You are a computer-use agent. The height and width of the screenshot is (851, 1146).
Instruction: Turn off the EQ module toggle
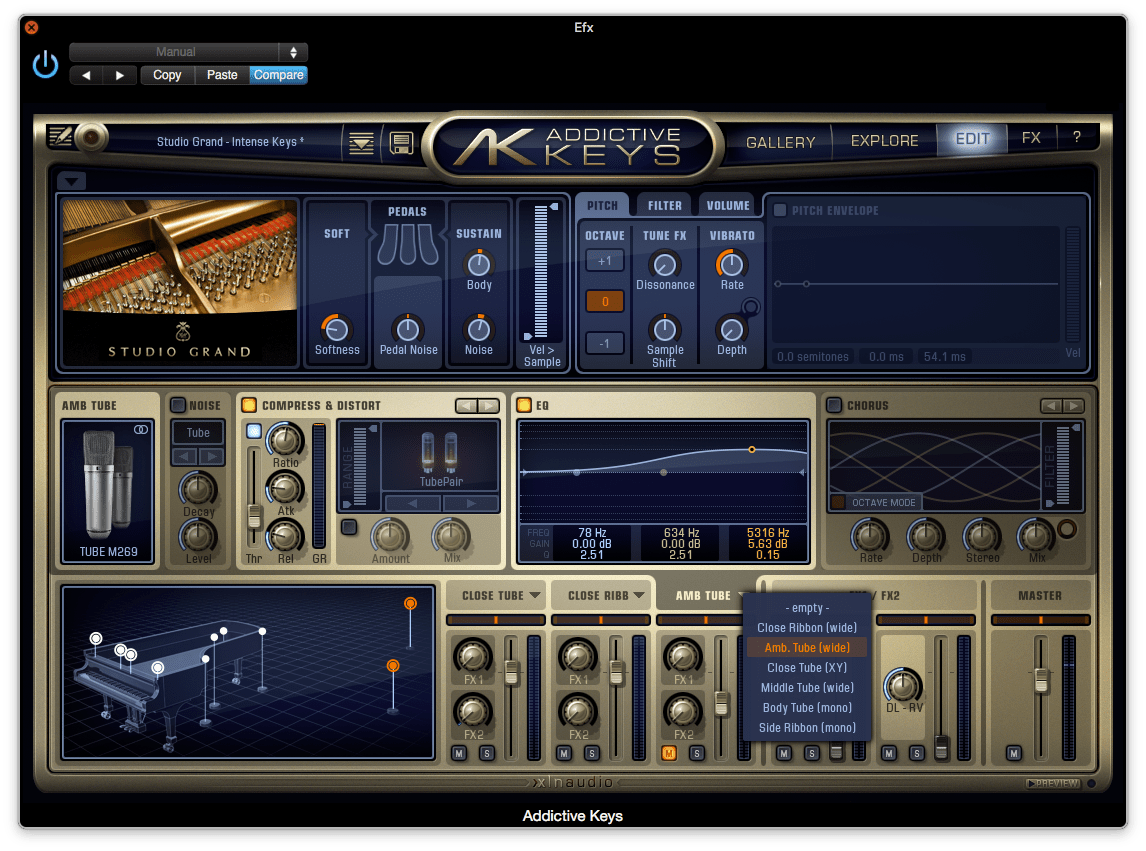[524, 405]
